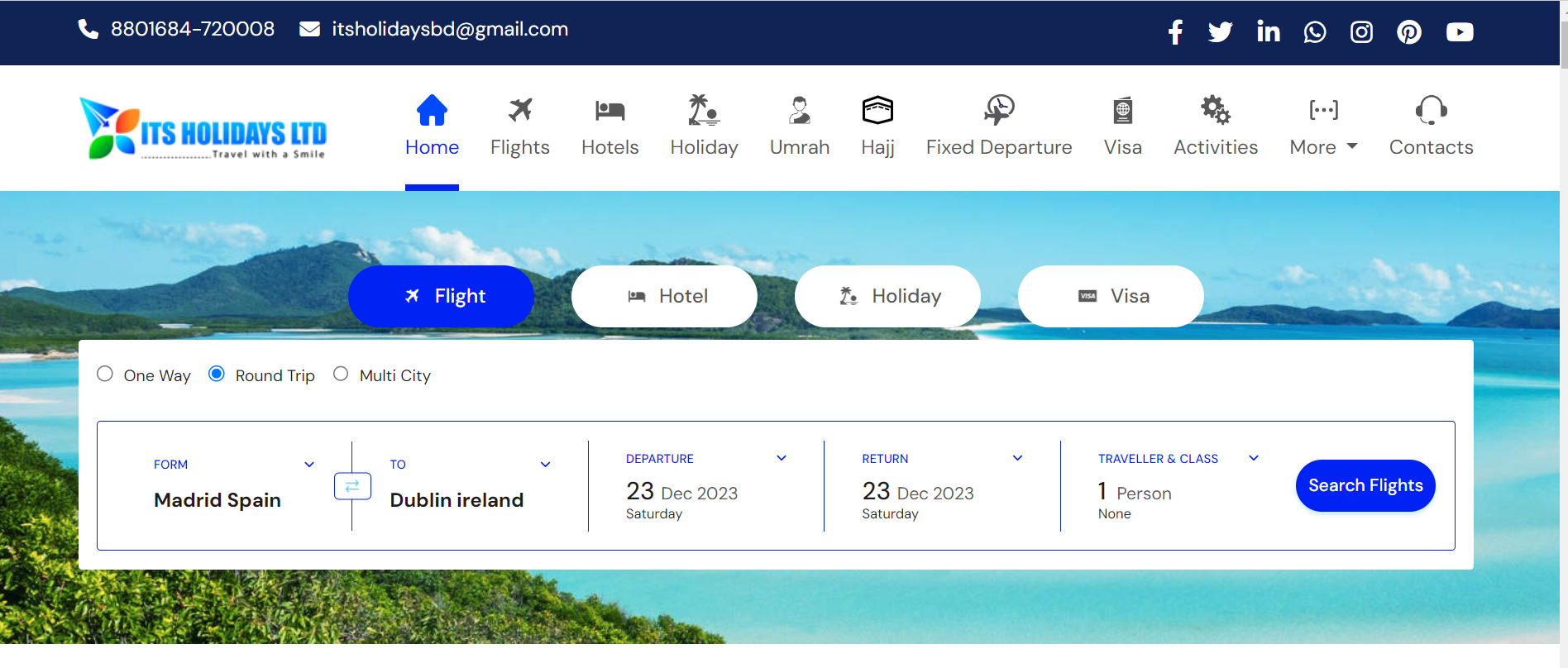Select the One Way radio button

tap(105, 374)
